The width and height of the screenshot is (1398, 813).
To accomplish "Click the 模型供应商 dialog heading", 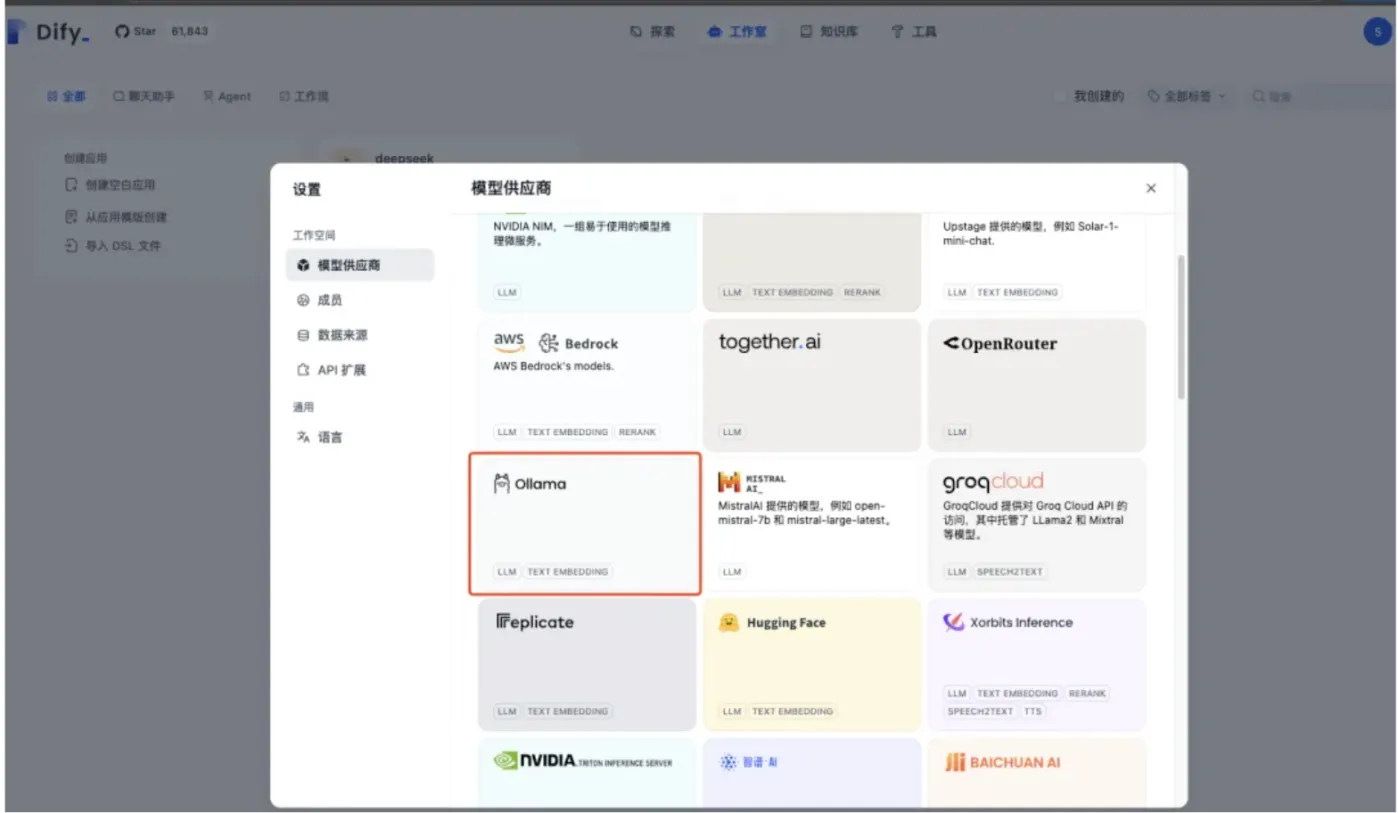I will point(511,188).
